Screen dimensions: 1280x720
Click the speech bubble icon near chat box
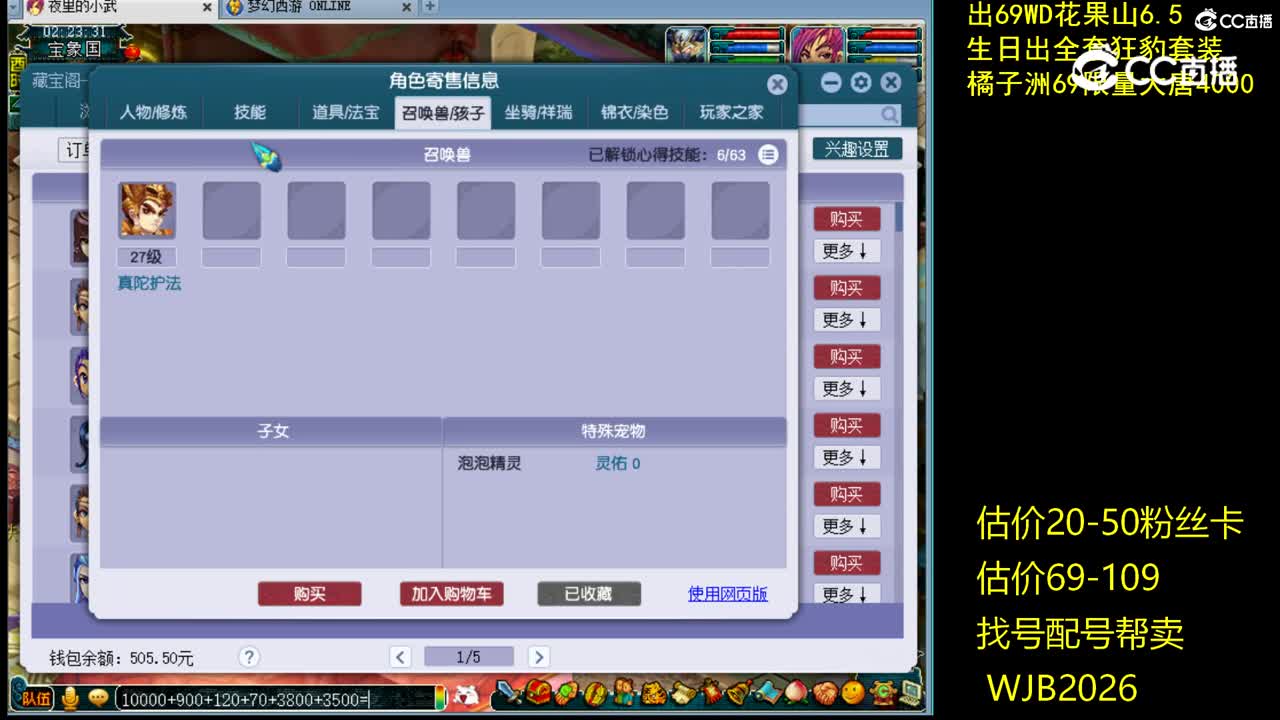pos(98,698)
